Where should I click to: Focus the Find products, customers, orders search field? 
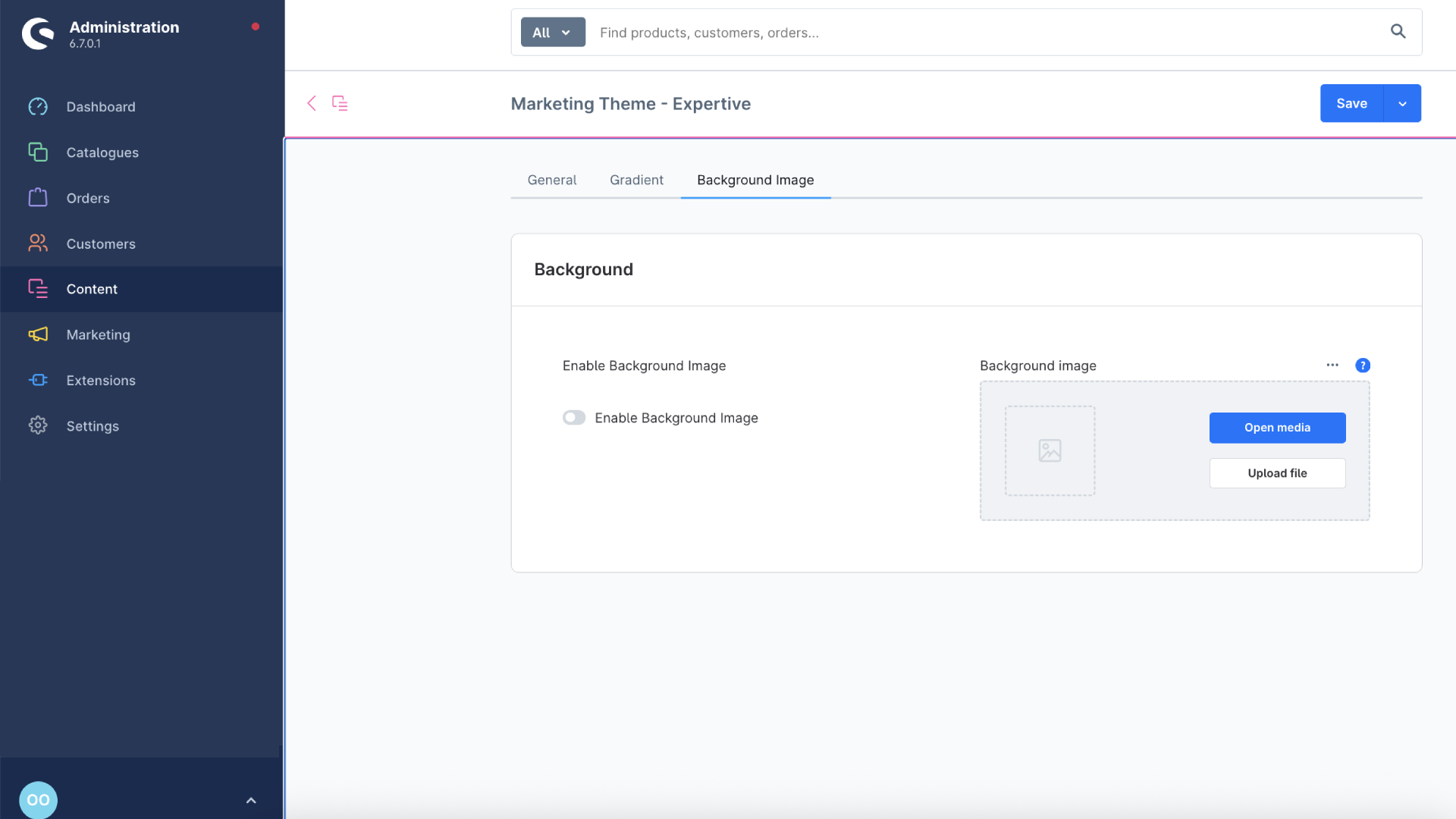[x=986, y=33]
